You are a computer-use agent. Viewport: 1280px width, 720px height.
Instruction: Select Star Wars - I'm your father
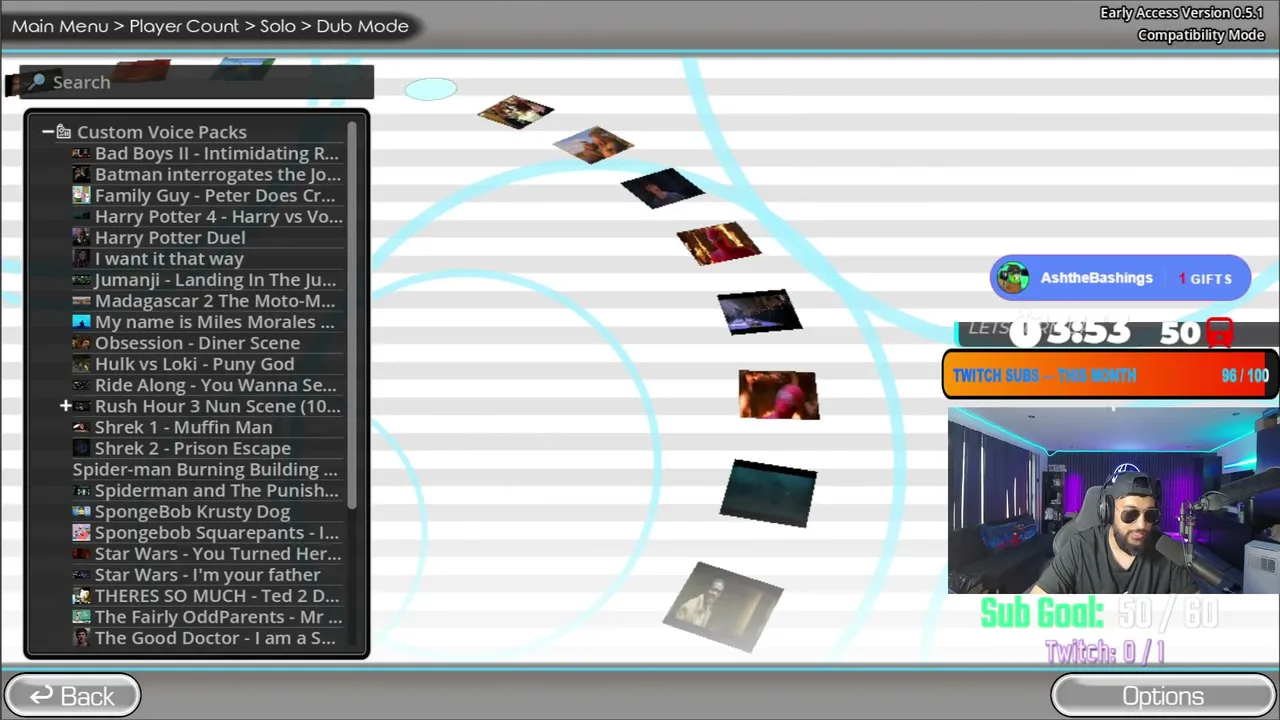[x=208, y=575]
